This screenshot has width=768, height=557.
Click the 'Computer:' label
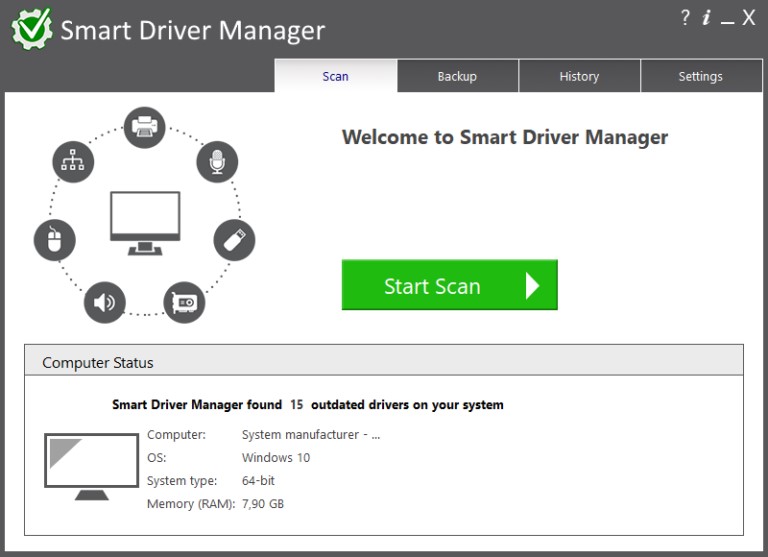[x=176, y=435]
